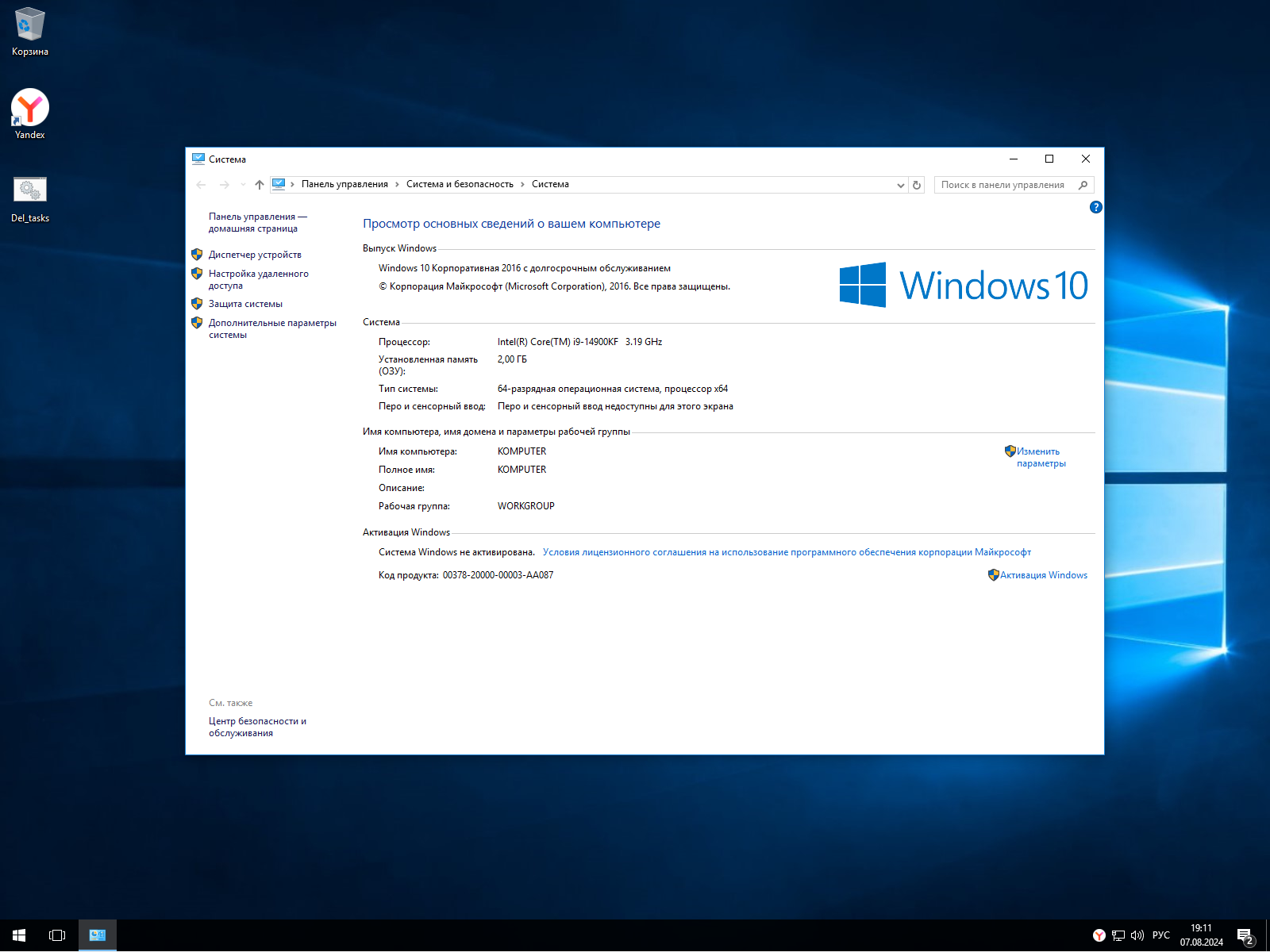Screen dimensions: 1270x952
Task: Click Система и безопасность breadcrumb
Action: 460,184
